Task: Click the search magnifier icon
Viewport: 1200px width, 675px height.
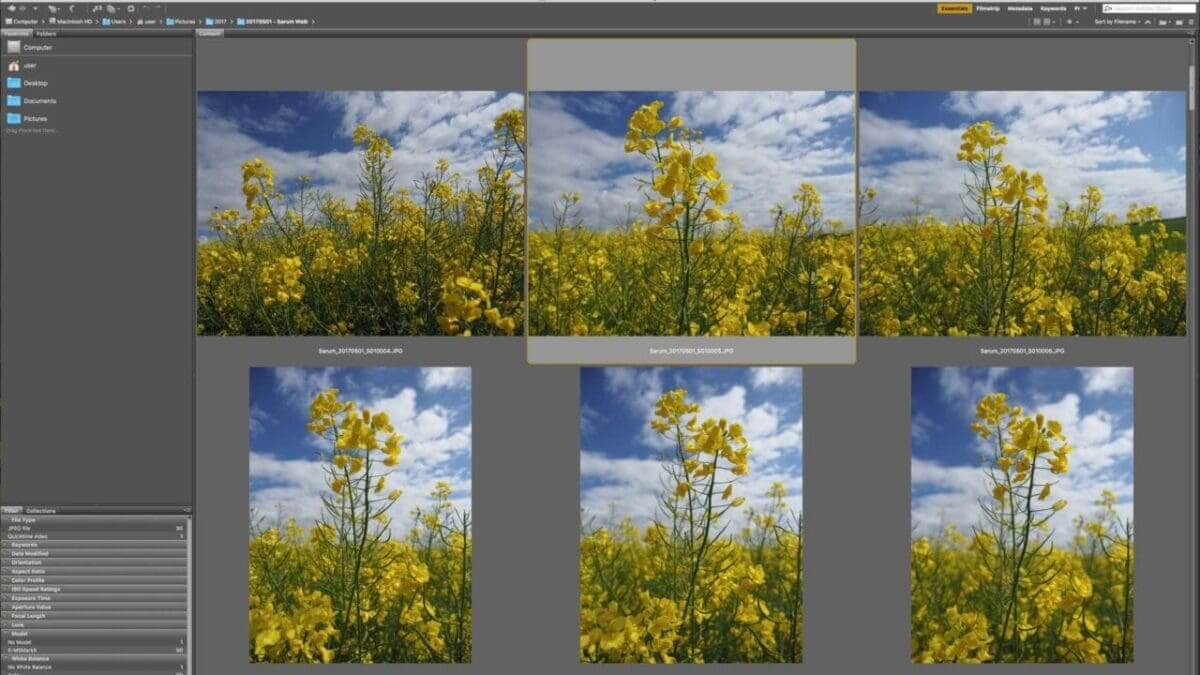Action: (x=1107, y=8)
